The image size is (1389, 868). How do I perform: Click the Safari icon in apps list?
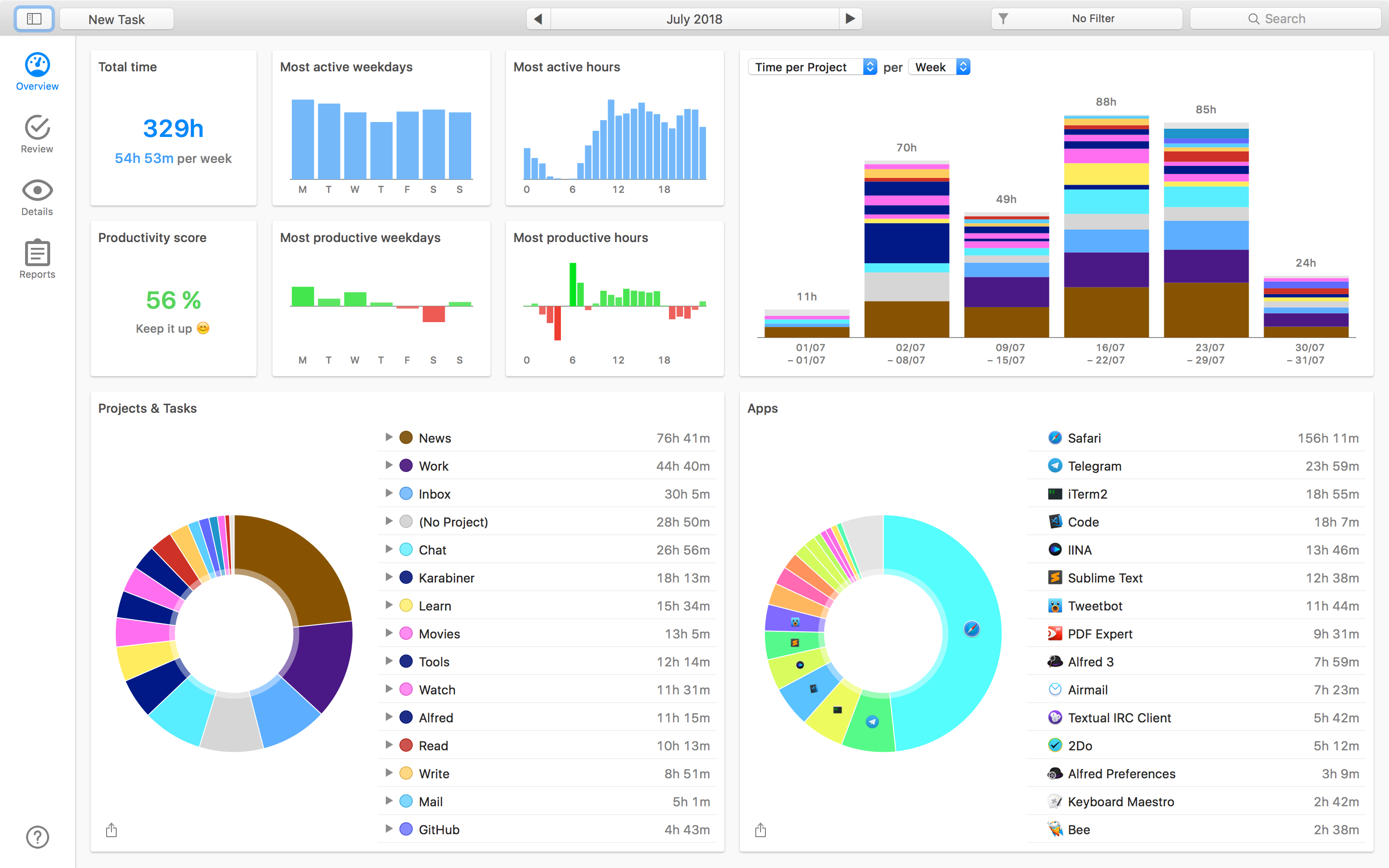coord(1054,438)
